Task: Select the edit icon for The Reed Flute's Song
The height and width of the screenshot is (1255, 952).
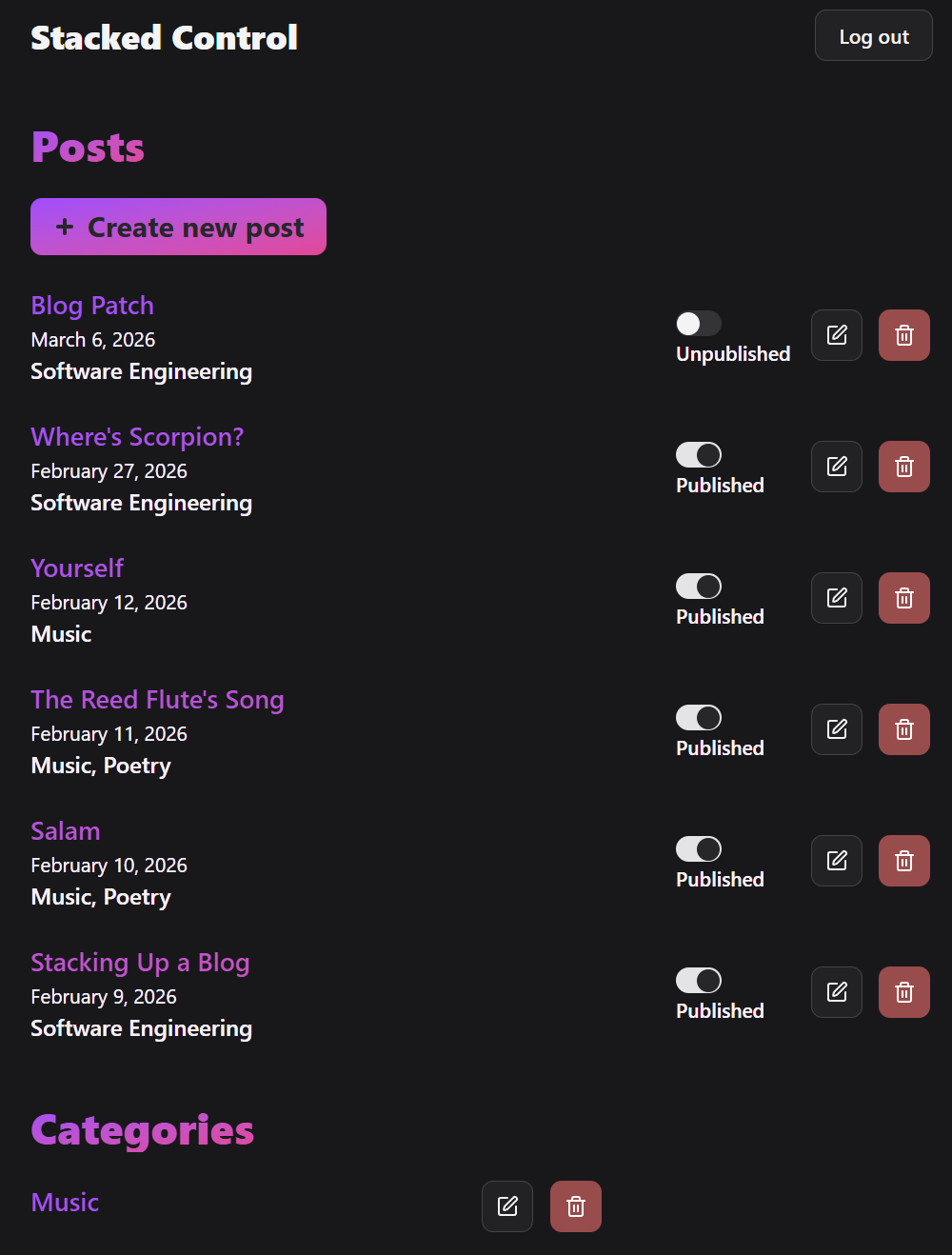Action: 836,728
